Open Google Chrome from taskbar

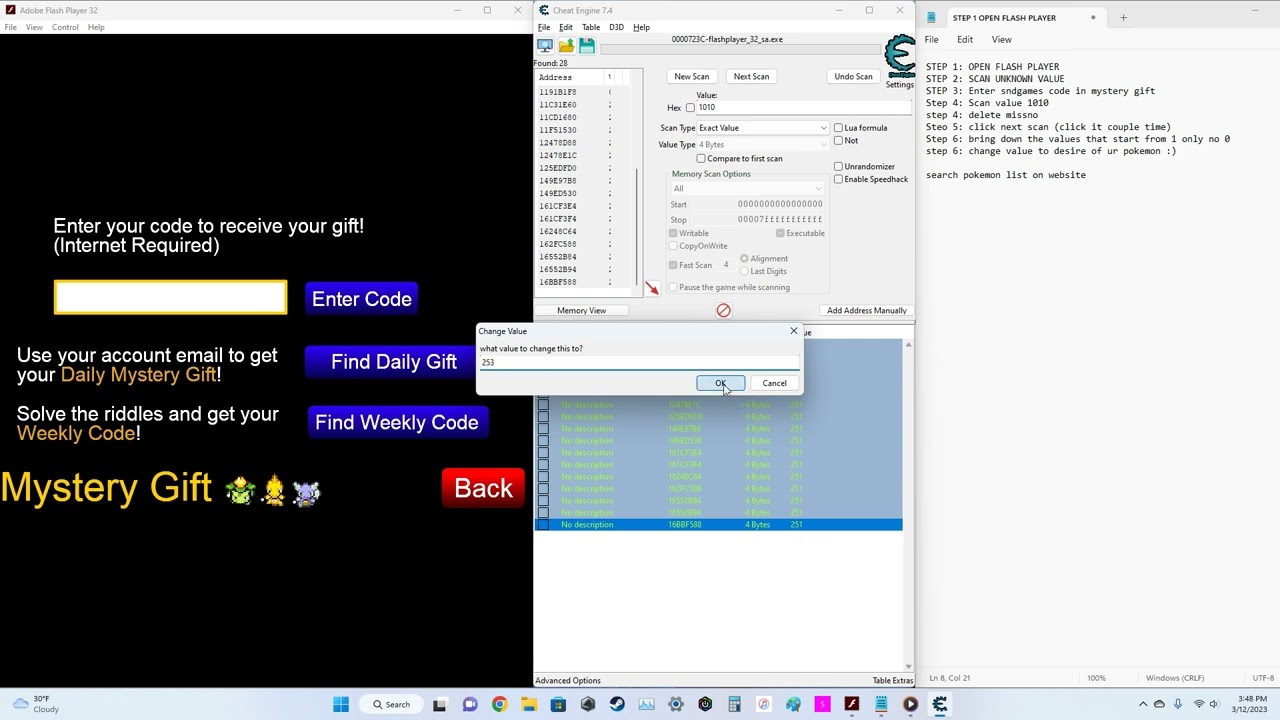499,704
